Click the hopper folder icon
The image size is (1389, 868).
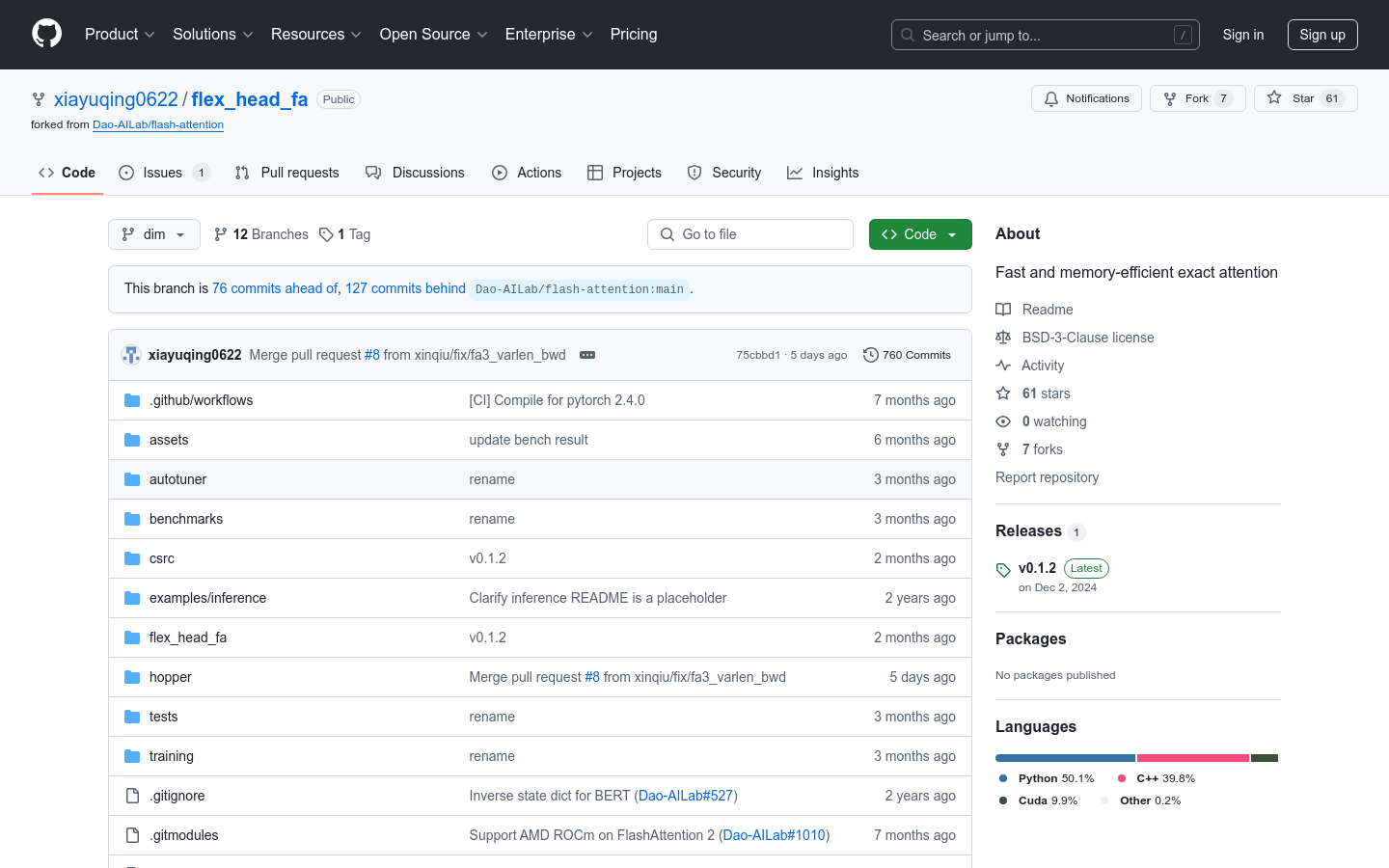click(x=132, y=677)
